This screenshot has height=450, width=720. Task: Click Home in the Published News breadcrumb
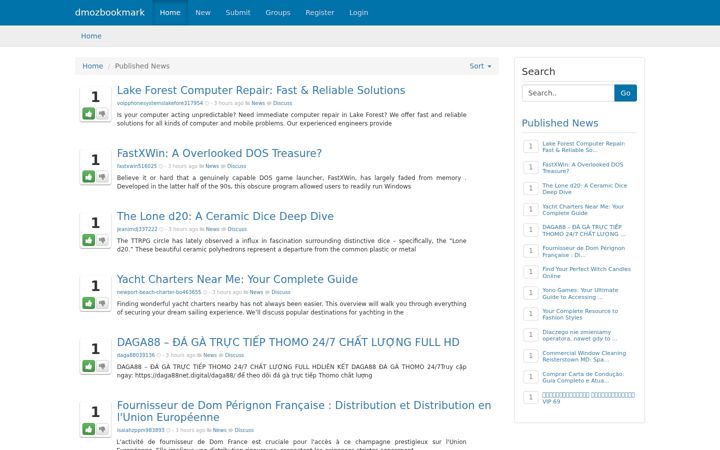pyautogui.click(x=92, y=66)
